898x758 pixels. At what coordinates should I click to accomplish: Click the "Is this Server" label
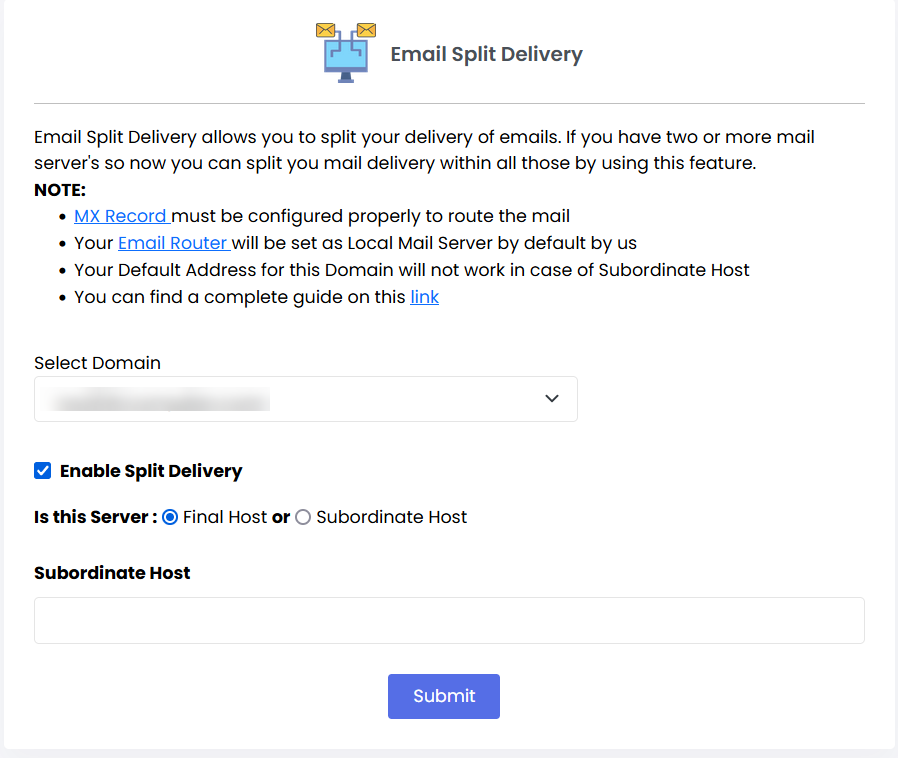pyautogui.click(x=95, y=517)
